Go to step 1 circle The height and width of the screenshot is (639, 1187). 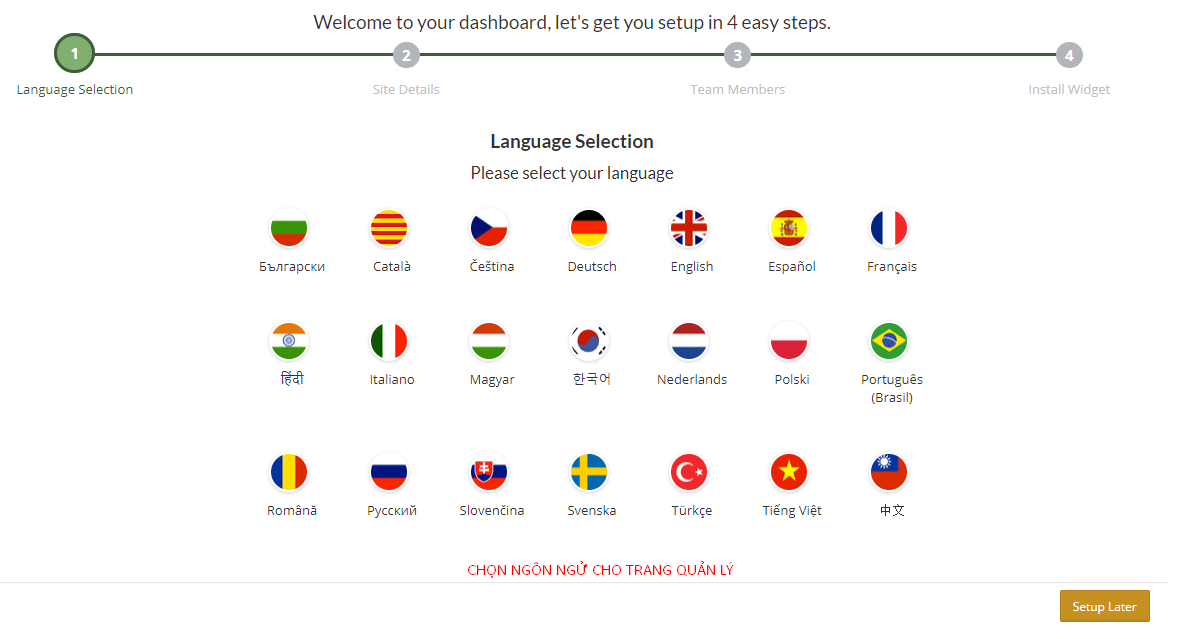(x=74, y=54)
